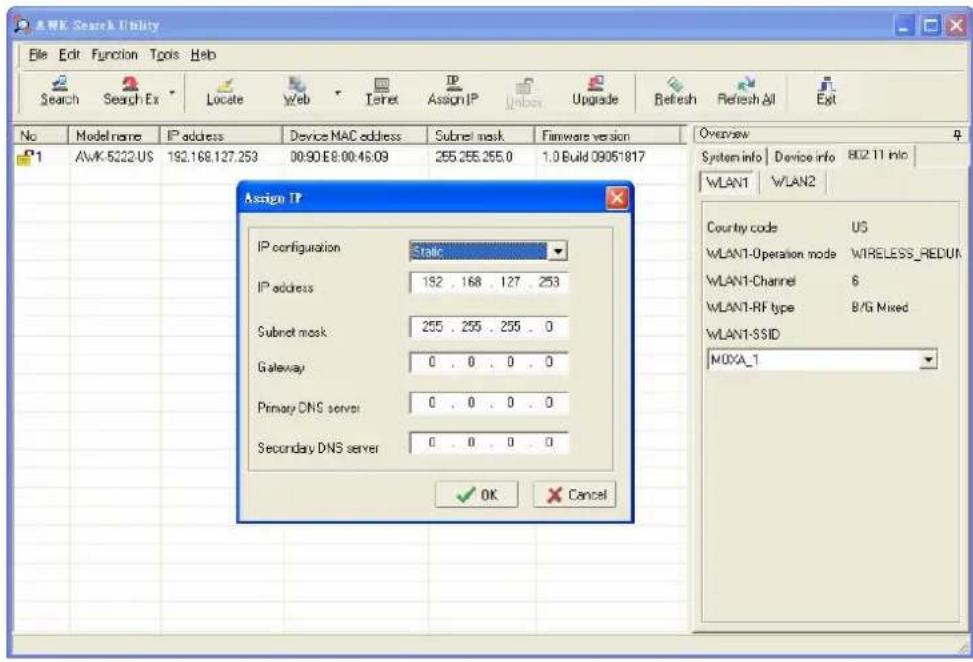973x662 pixels.
Task: Open the Function menu
Action: pyautogui.click(x=114, y=55)
